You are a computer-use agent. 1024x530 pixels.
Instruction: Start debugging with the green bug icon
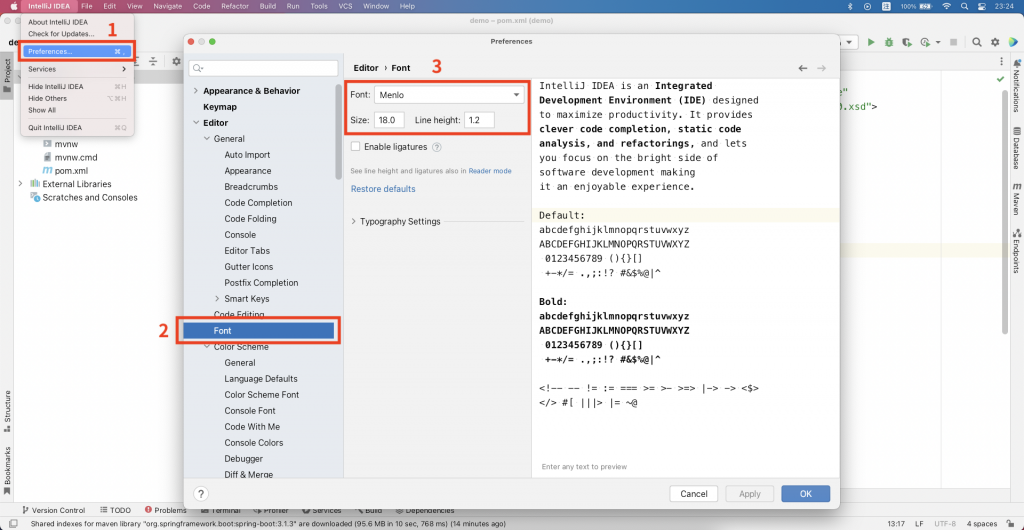pyautogui.click(x=889, y=42)
